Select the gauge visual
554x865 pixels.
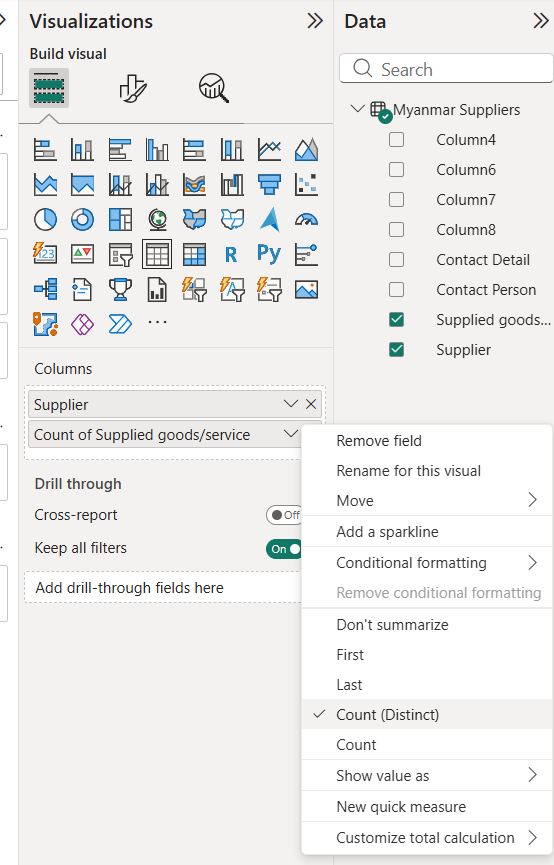306,220
